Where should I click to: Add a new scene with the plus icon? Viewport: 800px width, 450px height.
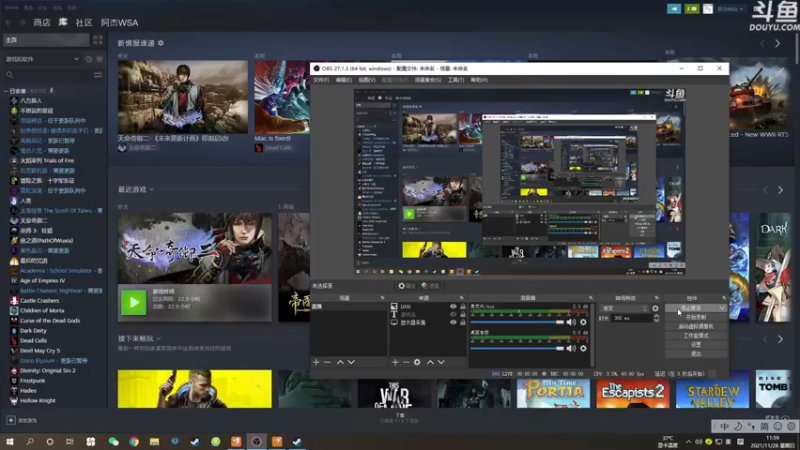tap(316, 362)
